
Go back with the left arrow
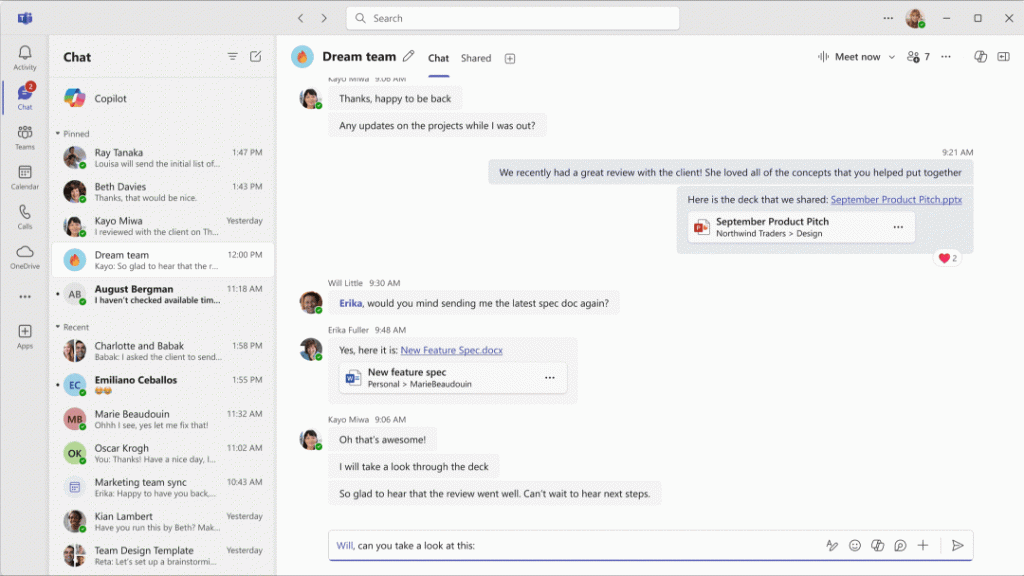(x=300, y=18)
